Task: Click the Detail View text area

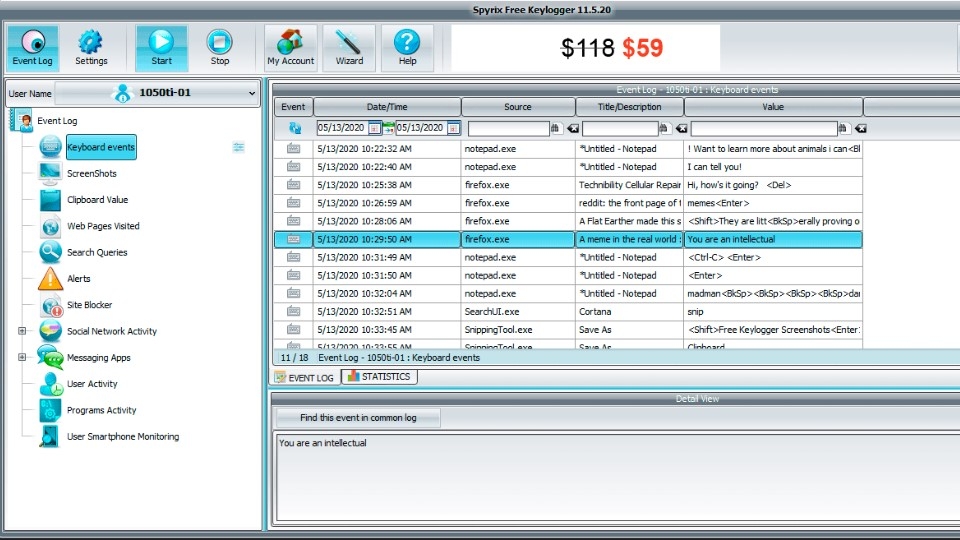Action: pyautogui.click(x=618, y=478)
